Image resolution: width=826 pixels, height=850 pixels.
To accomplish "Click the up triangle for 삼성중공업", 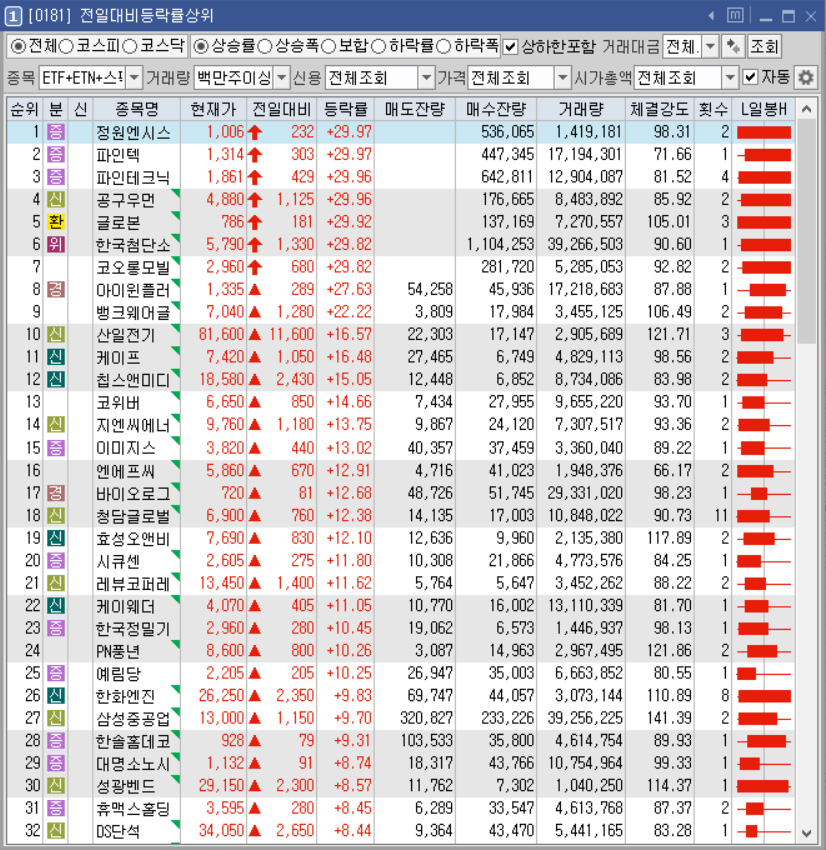I will (x=254, y=719).
